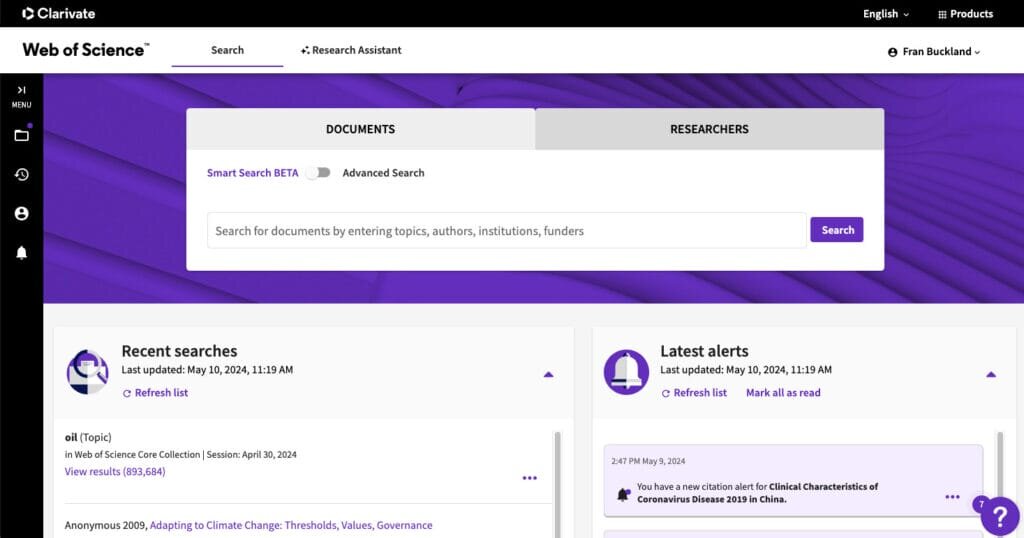This screenshot has width=1024, height=538.
Task: Open the folder icon in sidebar
Action: point(21,135)
